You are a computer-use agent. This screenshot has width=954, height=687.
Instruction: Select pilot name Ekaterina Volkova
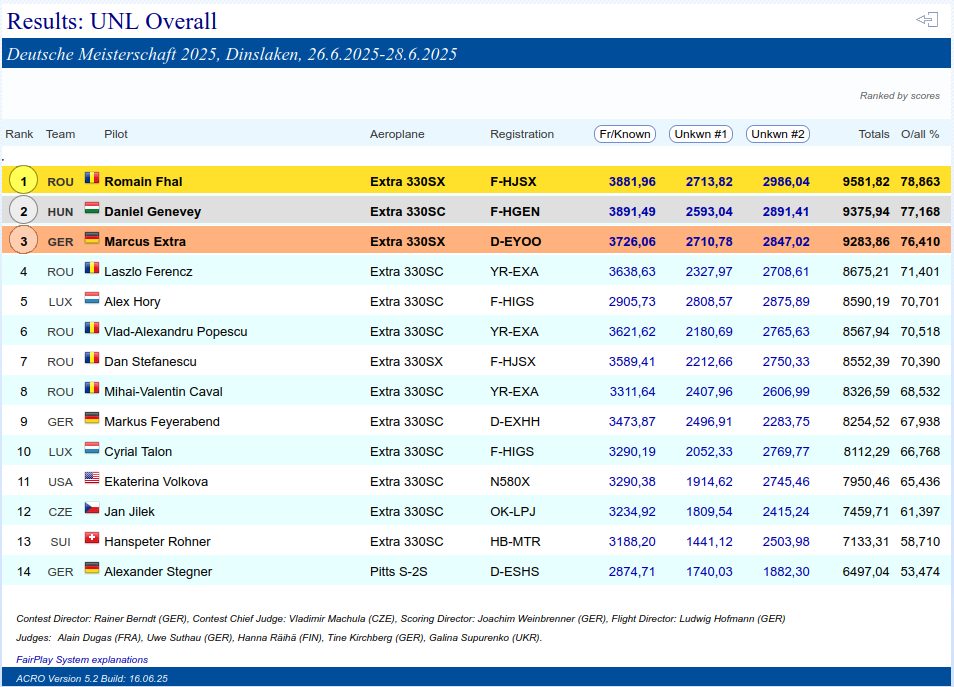click(x=156, y=482)
